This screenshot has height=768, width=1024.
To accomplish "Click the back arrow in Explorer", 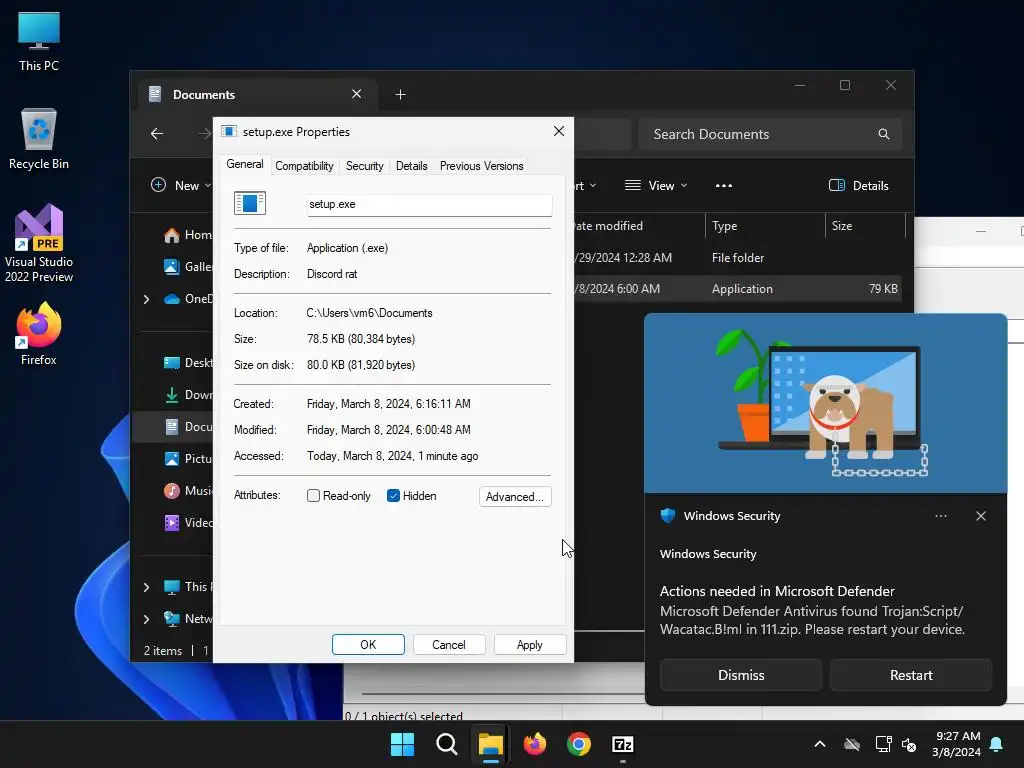I will coord(157,134).
